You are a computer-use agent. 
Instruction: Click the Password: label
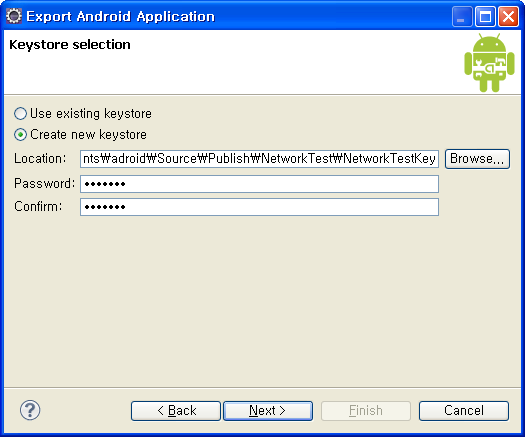45,184
